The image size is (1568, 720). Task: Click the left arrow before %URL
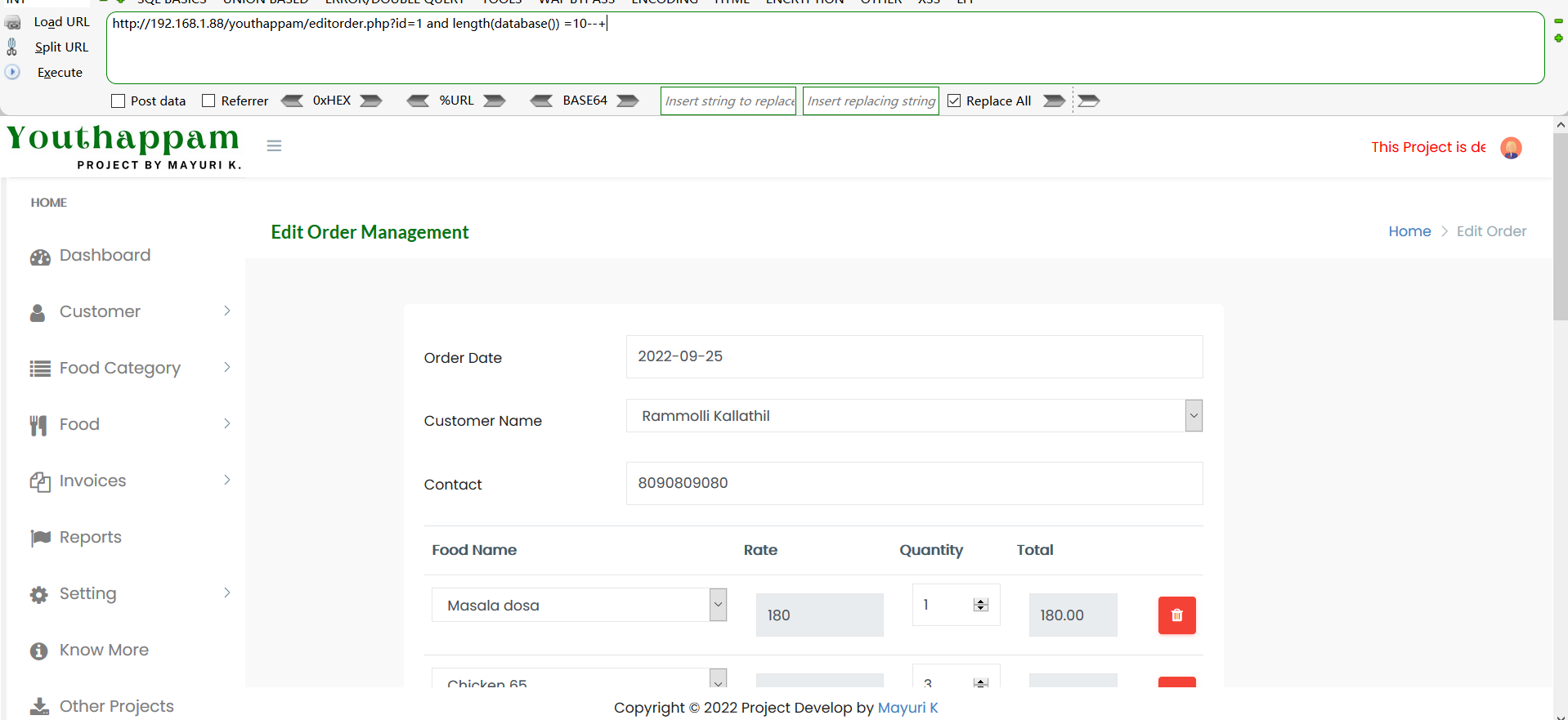(418, 101)
